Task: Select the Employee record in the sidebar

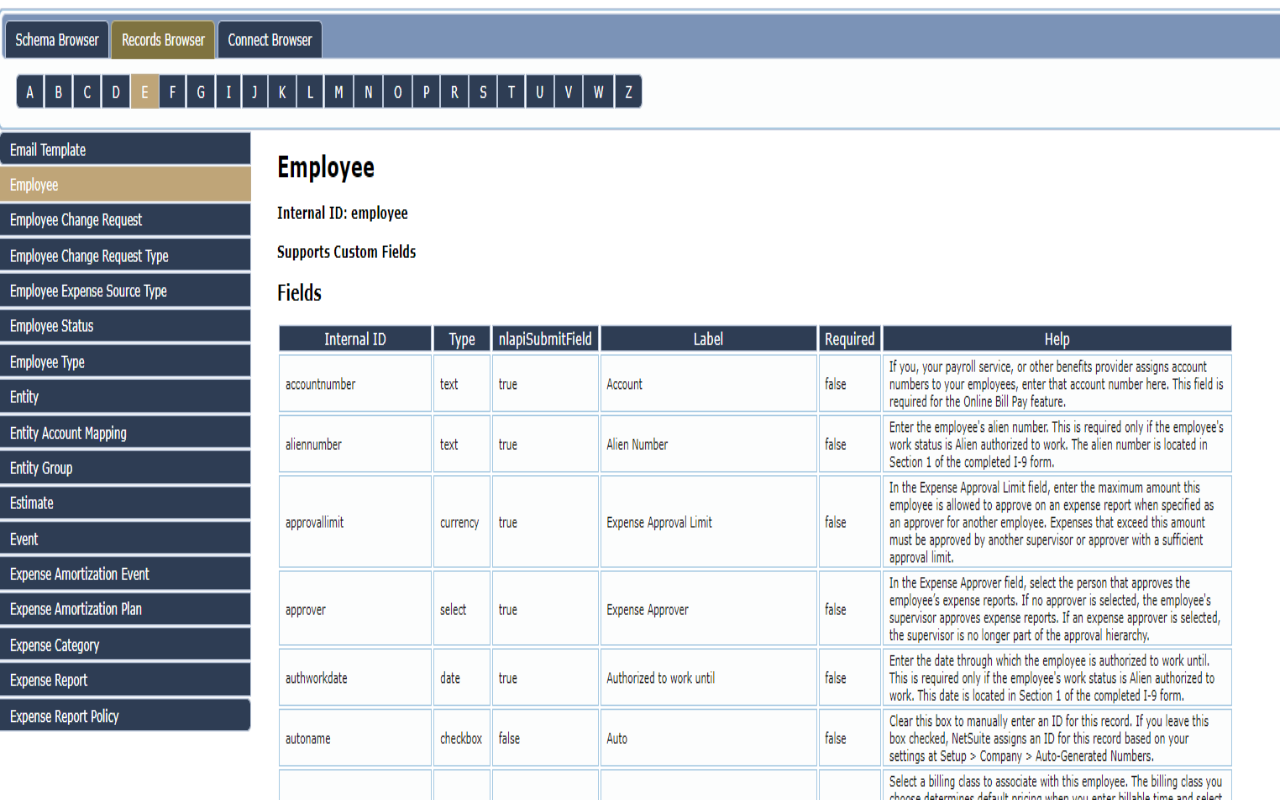Action: (125, 184)
